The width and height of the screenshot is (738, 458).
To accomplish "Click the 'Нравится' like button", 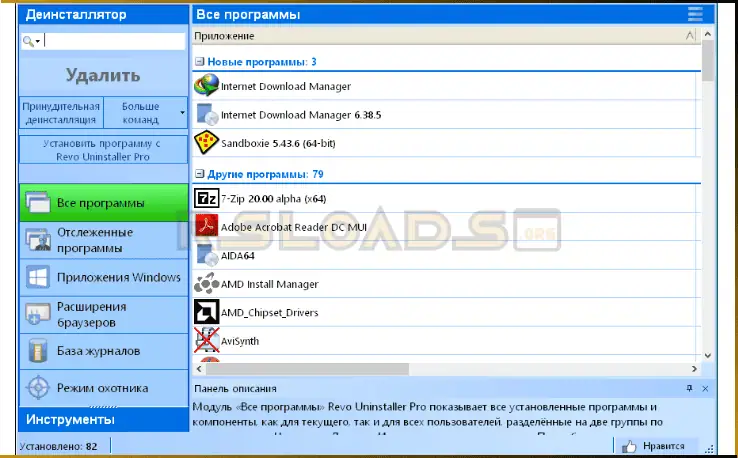I will click(656, 446).
